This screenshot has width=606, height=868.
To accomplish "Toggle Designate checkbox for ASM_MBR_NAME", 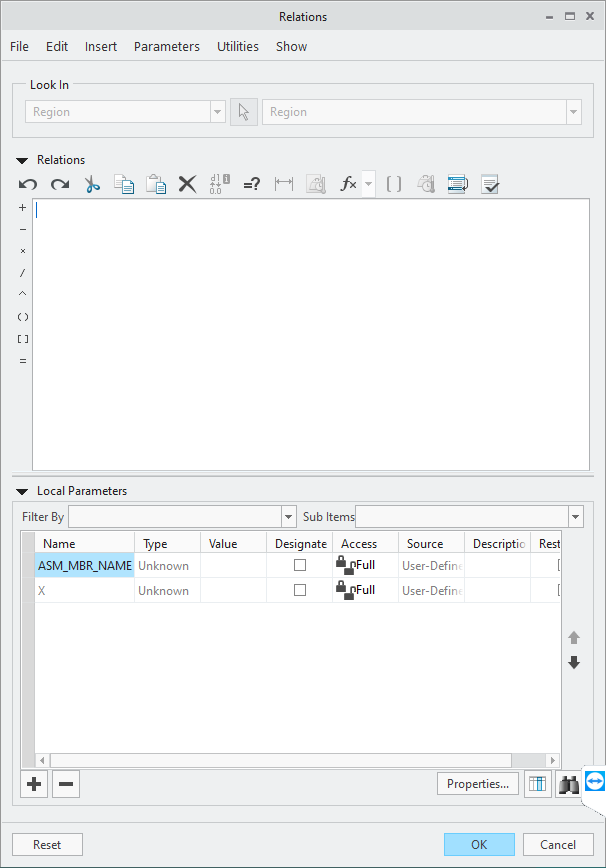I will 300,566.
